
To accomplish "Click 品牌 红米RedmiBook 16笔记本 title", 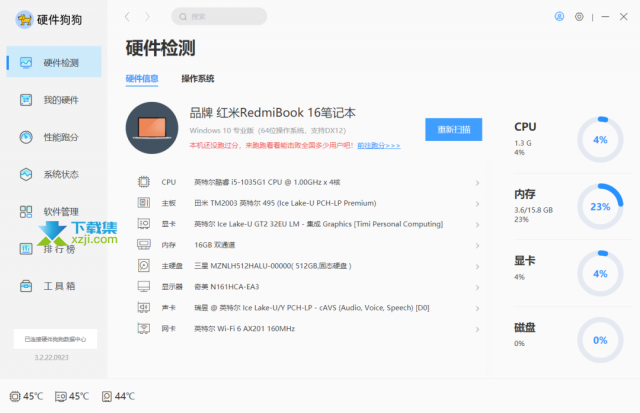I will coord(272,112).
